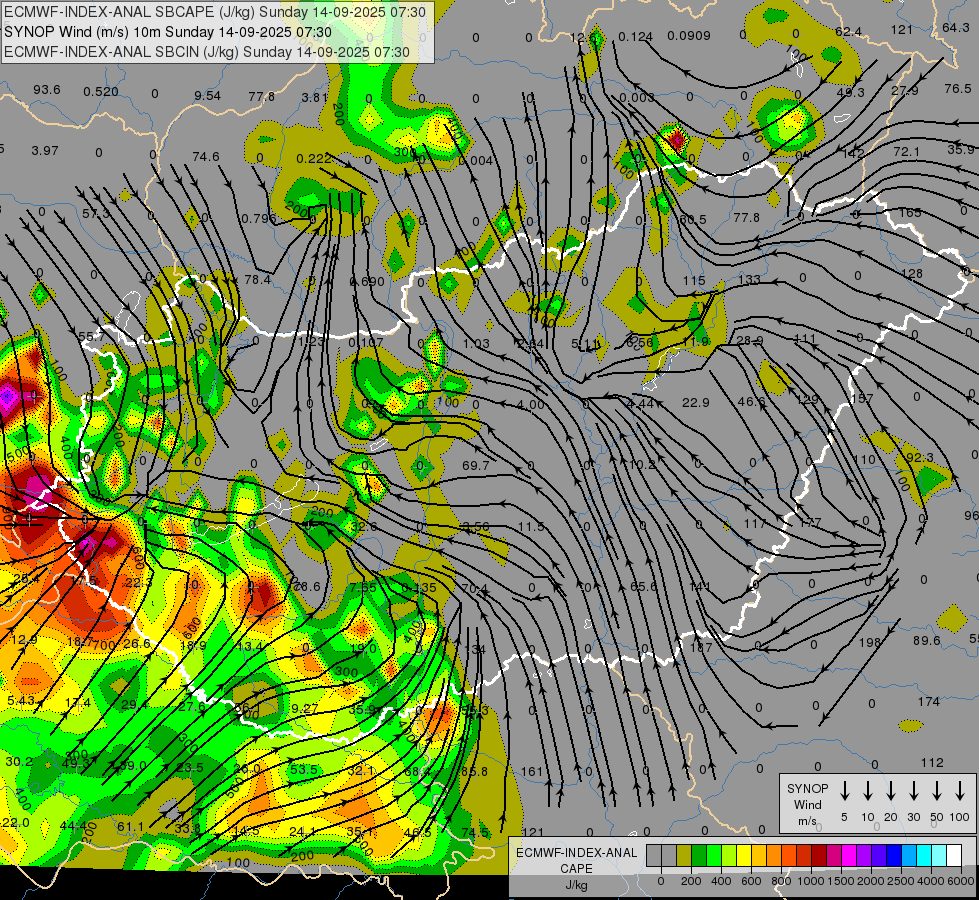Click the 100 m/s wind arrow in the legend
The height and width of the screenshot is (900, 979).
[960, 791]
